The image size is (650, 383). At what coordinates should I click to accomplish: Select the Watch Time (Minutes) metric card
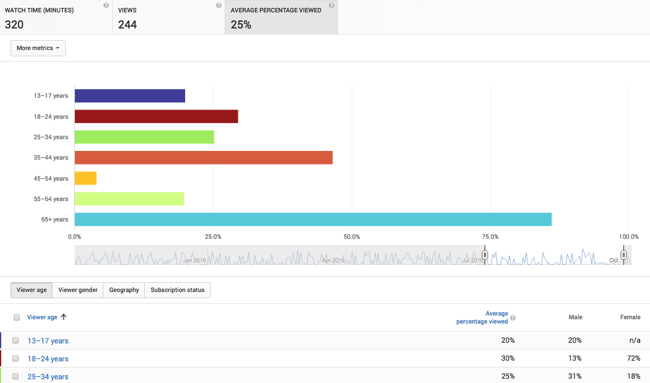coord(56,17)
